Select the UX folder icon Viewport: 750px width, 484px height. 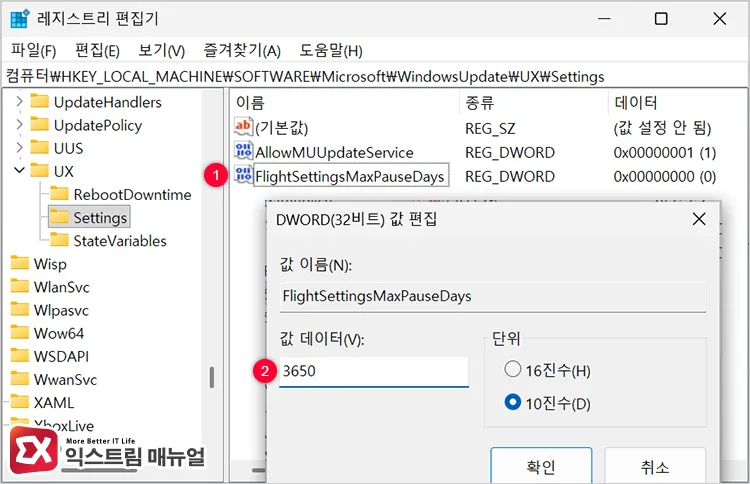point(39,170)
